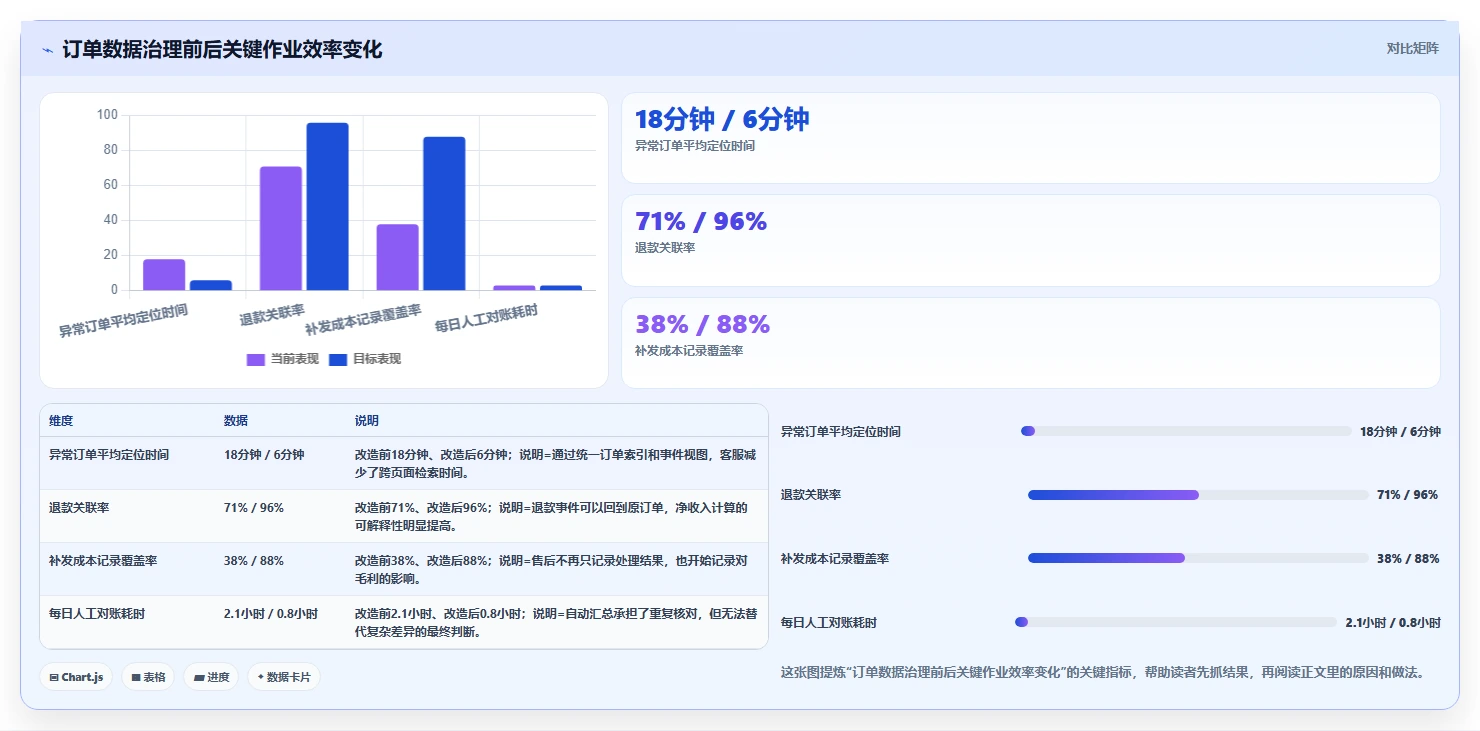The image size is (1480, 731).
Task: Click chart axis label 每日人工对账耗时
Action: [x=486, y=319]
